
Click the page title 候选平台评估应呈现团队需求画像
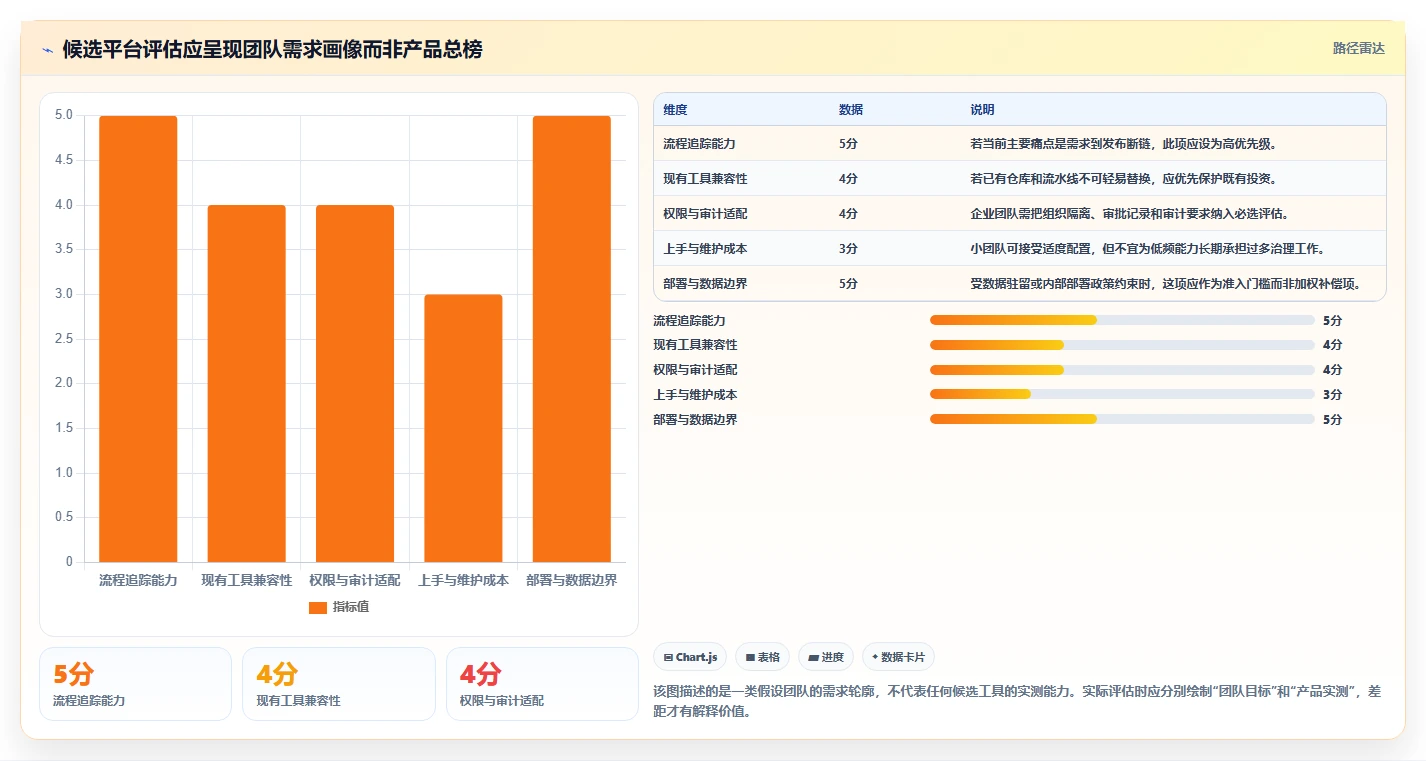(x=272, y=49)
